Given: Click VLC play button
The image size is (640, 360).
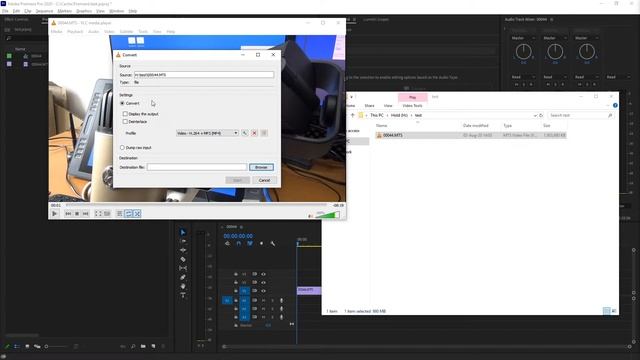Looking at the screenshot, I should pyautogui.click(x=55, y=213).
